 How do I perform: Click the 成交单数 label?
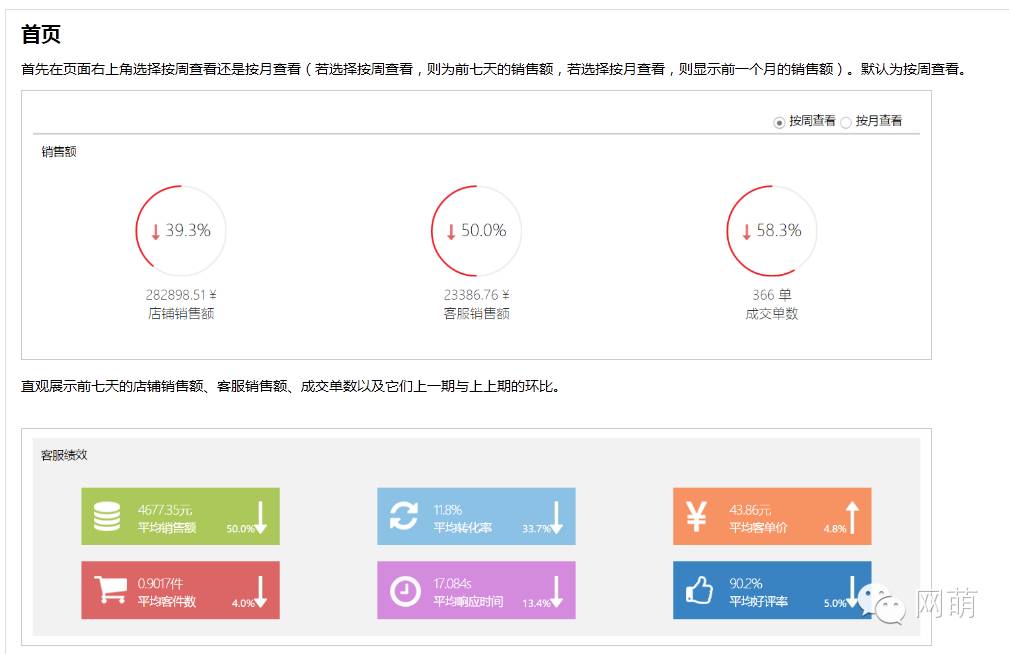coord(772,313)
